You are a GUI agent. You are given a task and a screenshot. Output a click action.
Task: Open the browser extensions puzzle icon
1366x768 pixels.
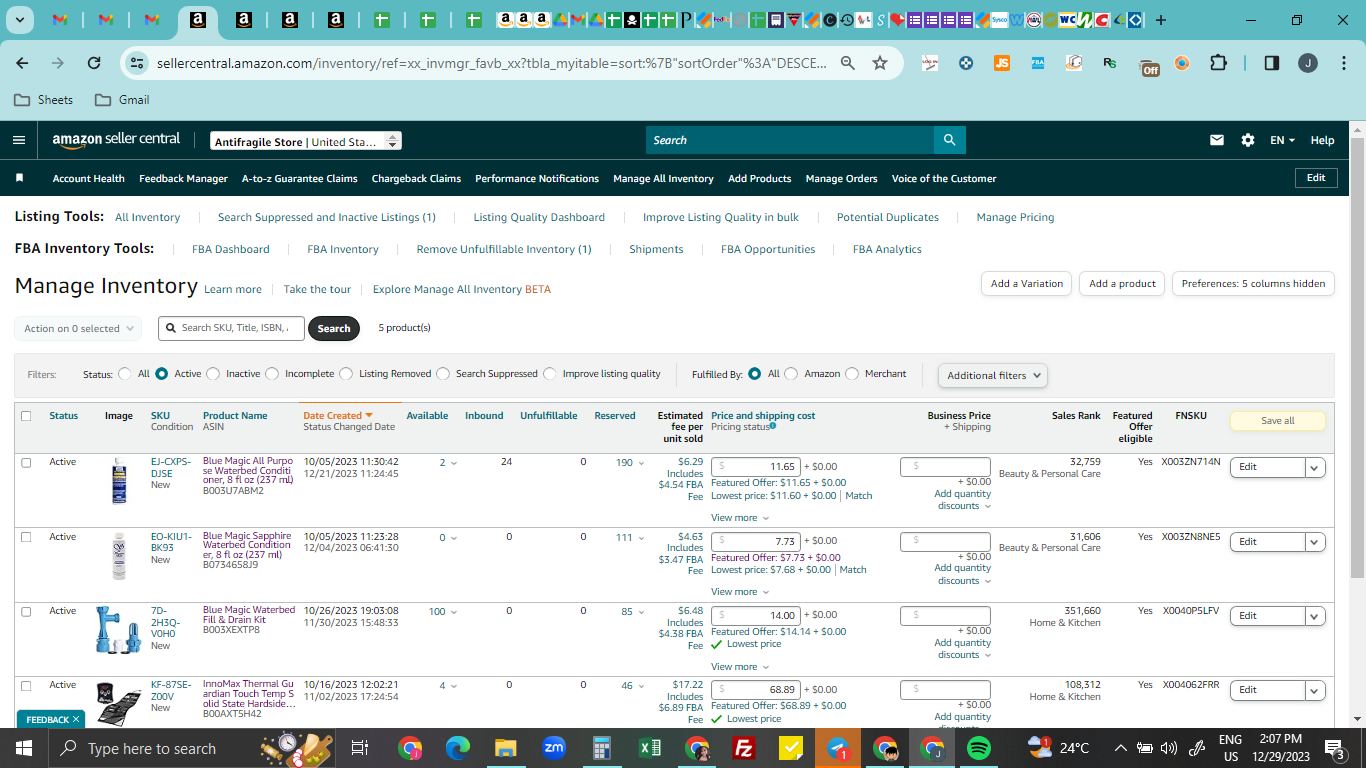1218,63
